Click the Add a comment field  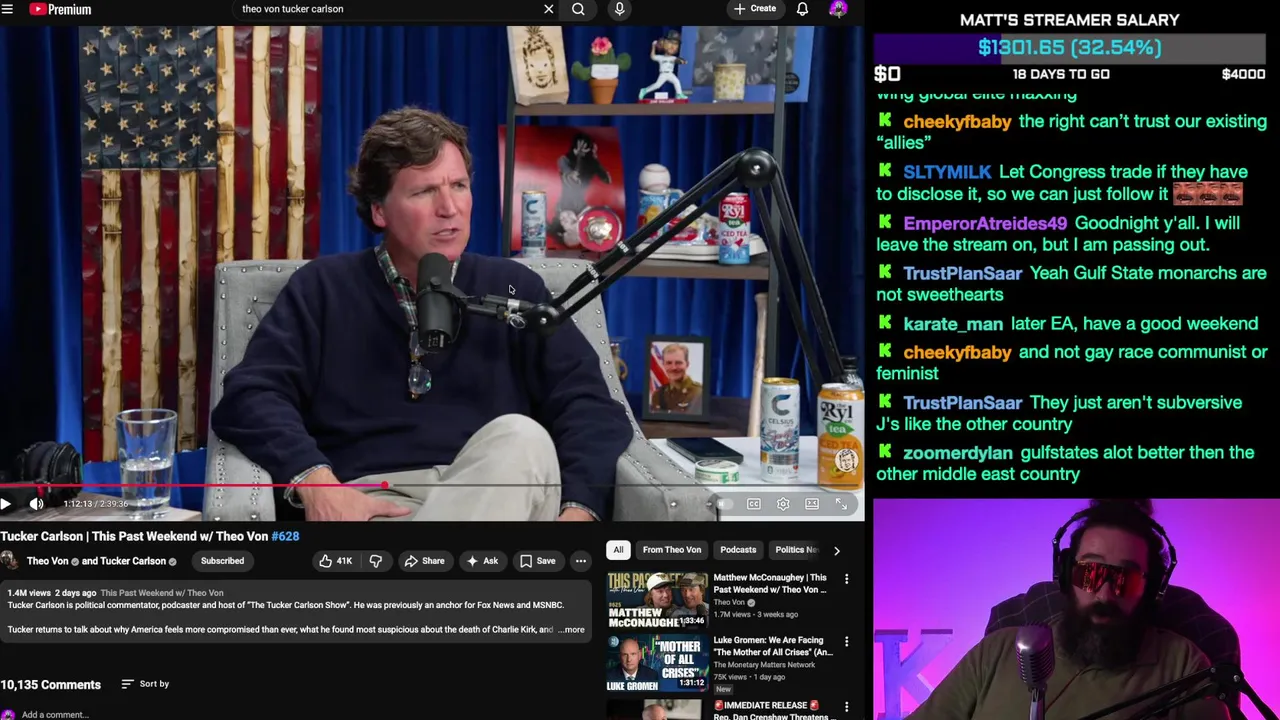56,715
